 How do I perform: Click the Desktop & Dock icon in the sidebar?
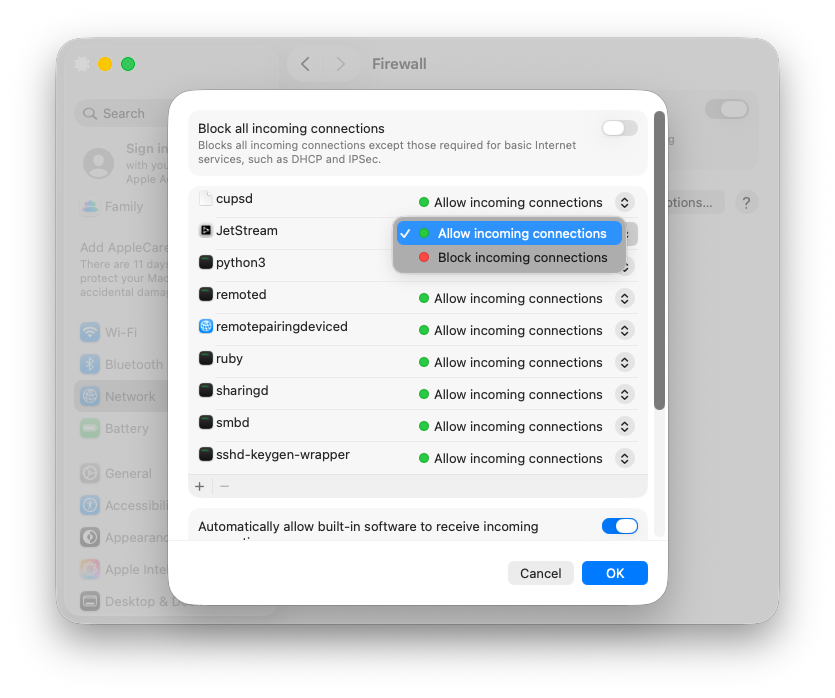tap(90, 601)
